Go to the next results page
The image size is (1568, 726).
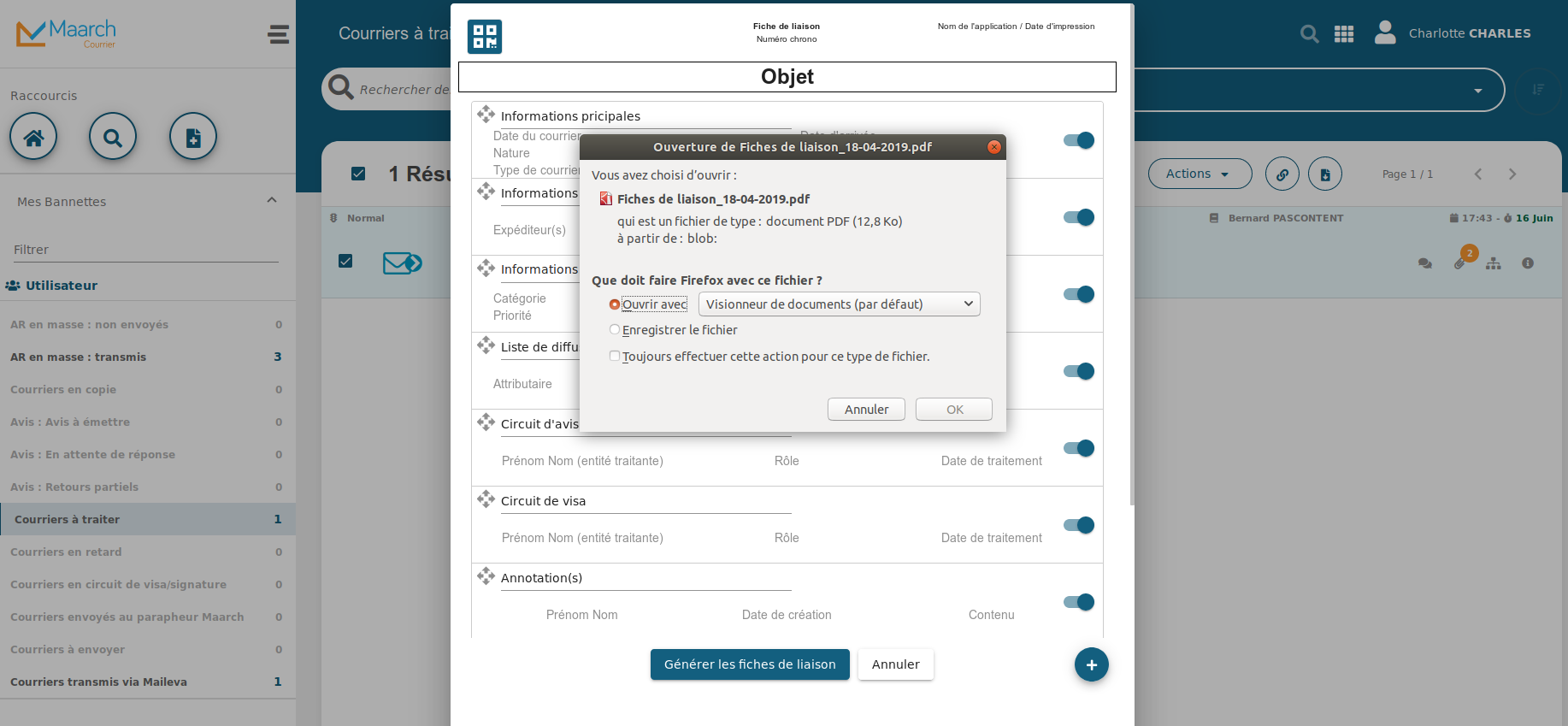[x=1512, y=174]
